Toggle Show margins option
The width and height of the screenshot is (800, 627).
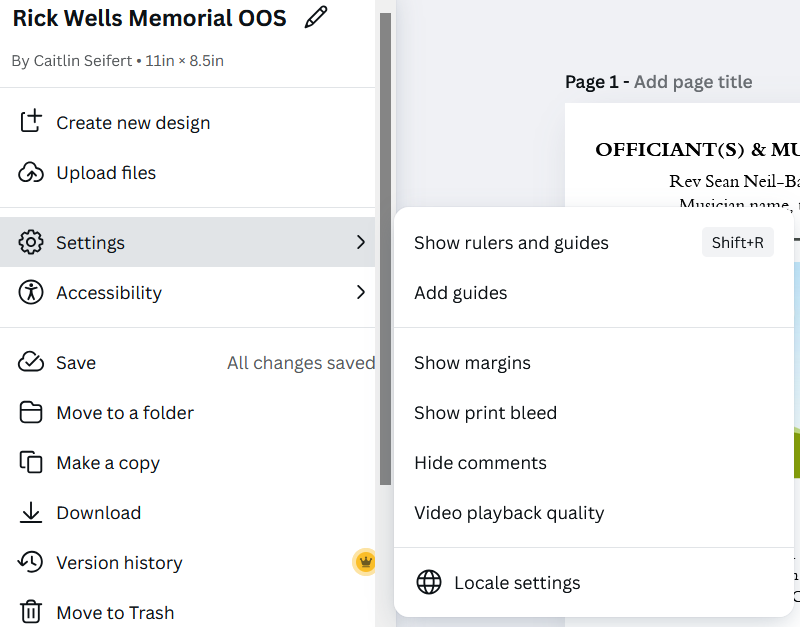click(472, 363)
